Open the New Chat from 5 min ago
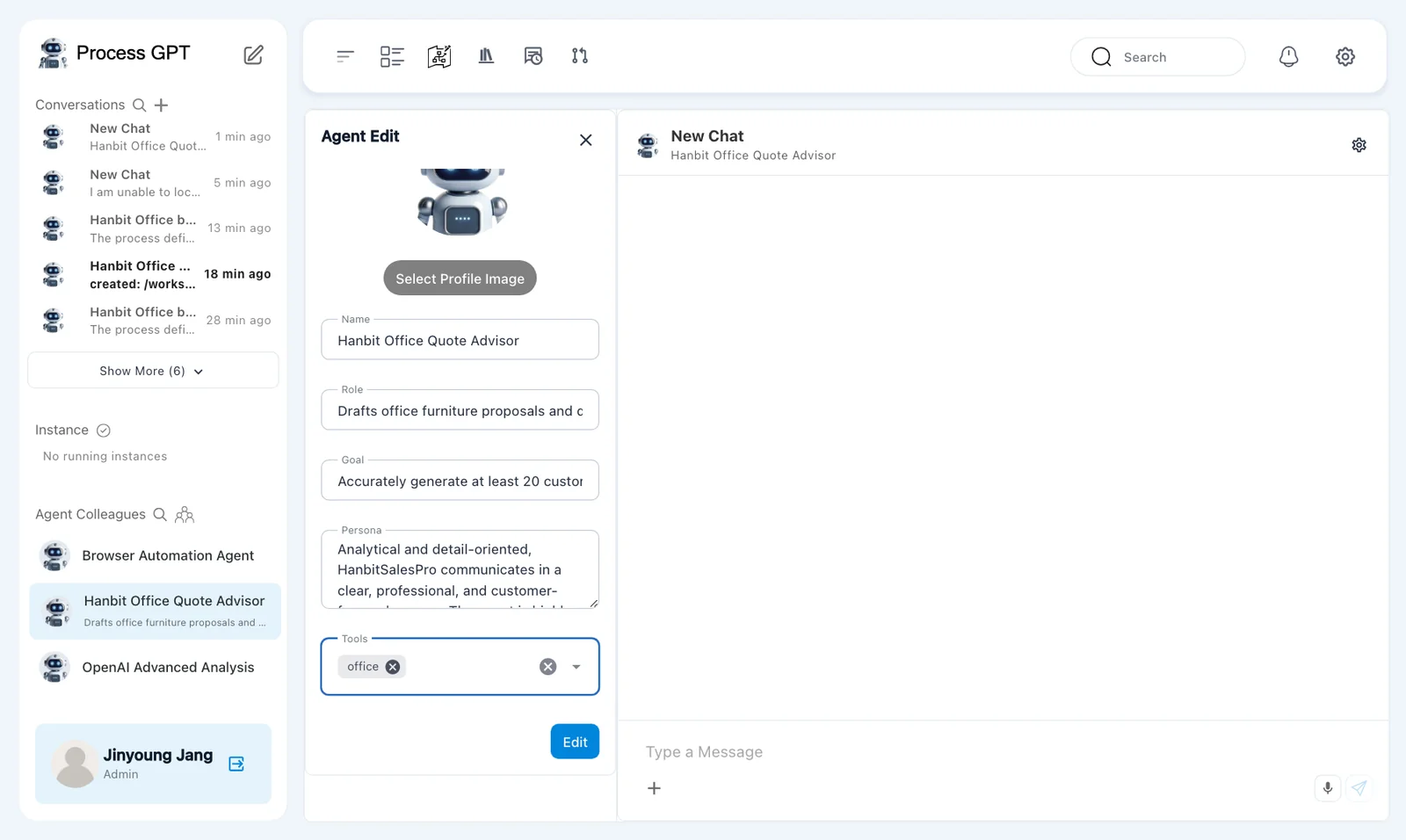 click(x=154, y=183)
